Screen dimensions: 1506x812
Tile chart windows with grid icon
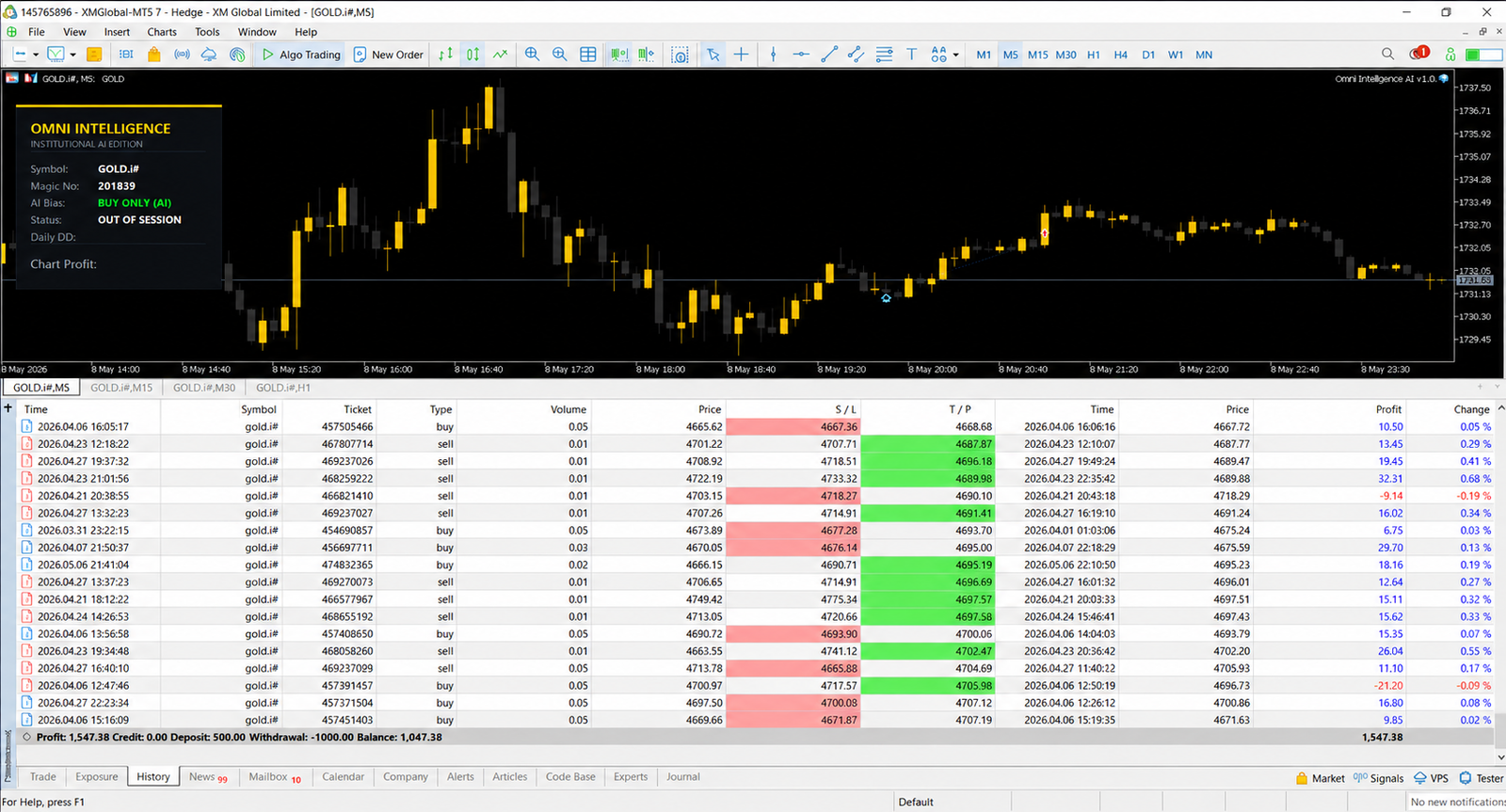[x=588, y=55]
